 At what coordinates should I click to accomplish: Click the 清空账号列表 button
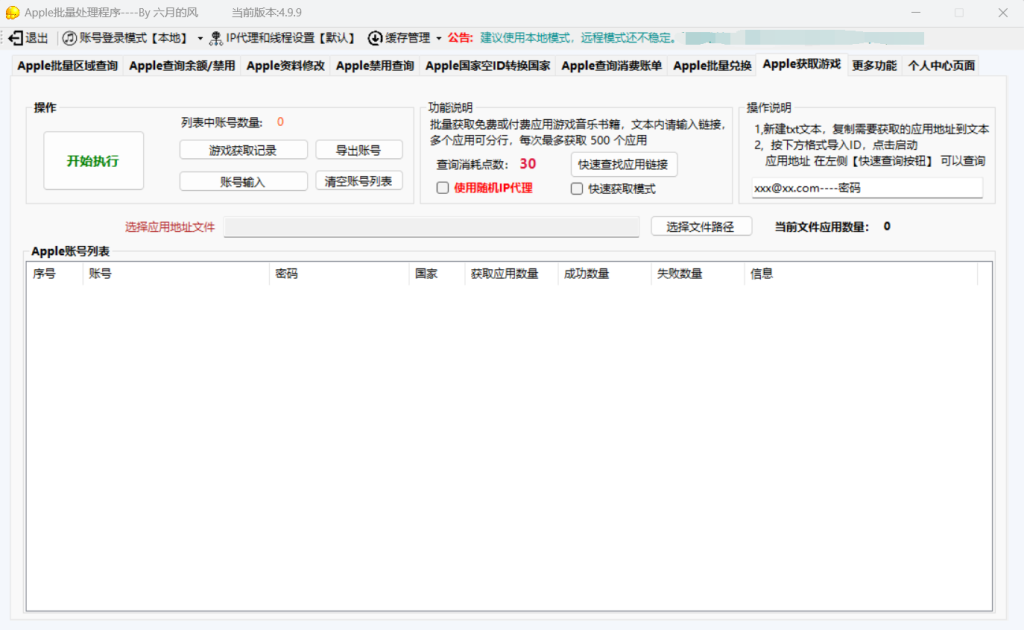(359, 181)
